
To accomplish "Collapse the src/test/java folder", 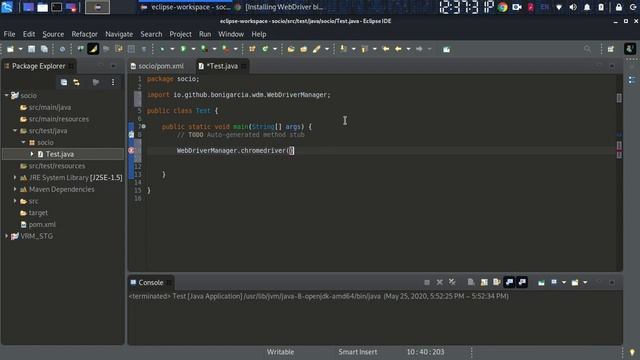I will (x=15, y=131).
